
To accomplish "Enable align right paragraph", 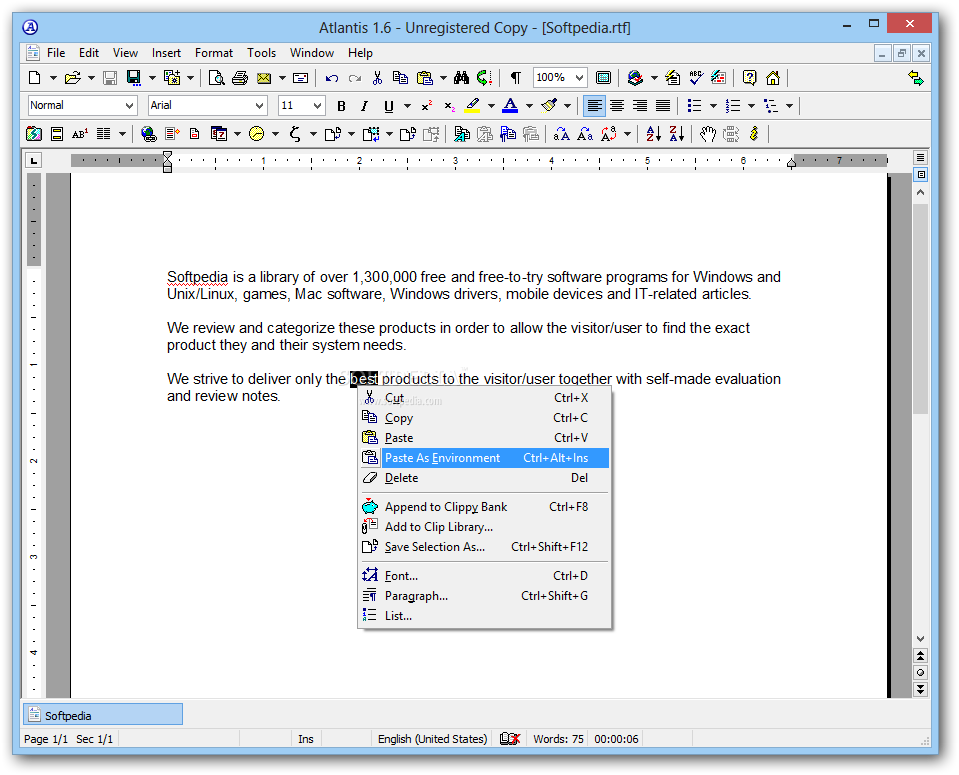I will coord(640,106).
